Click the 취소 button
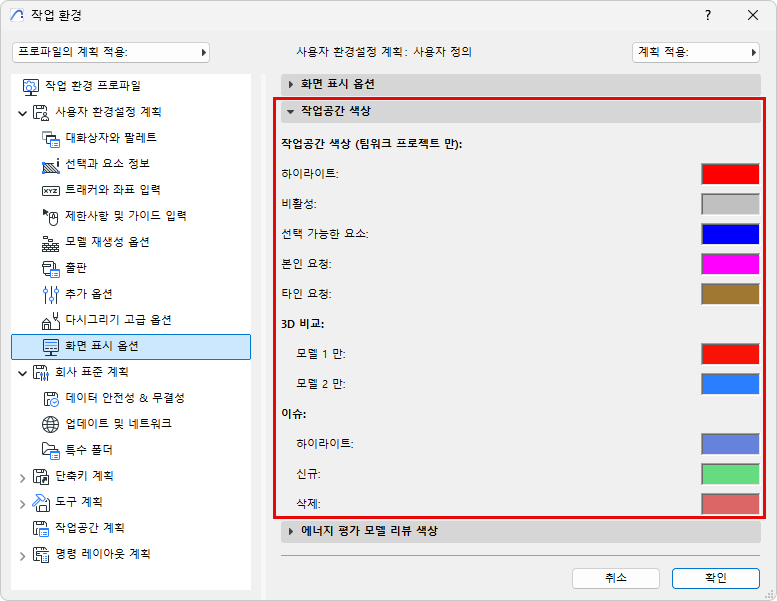The width and height of the screenshot is (777, 601). pos(616,578)
